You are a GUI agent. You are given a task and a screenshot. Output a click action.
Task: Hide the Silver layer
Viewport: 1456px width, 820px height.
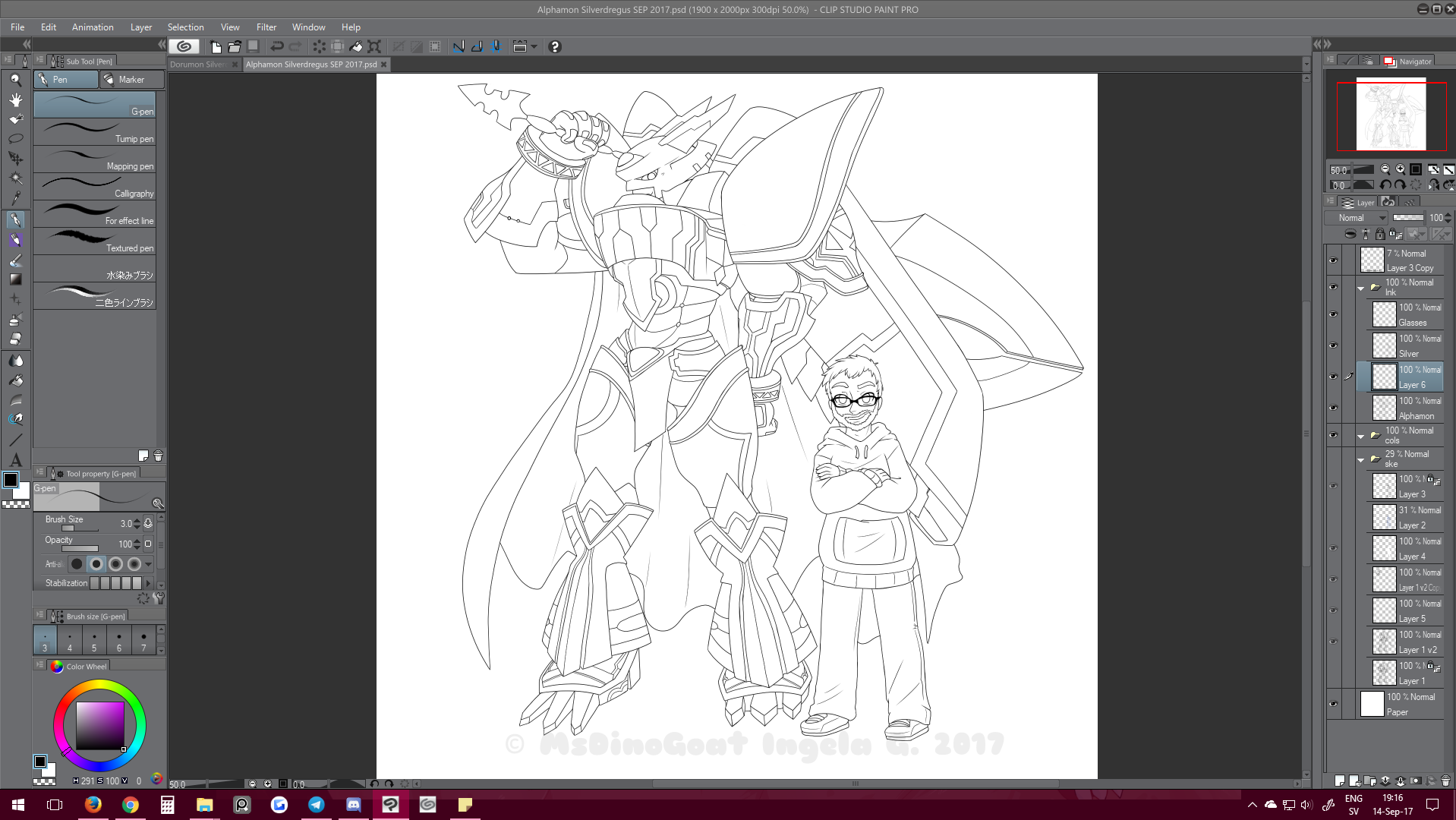pos(1333,345)
